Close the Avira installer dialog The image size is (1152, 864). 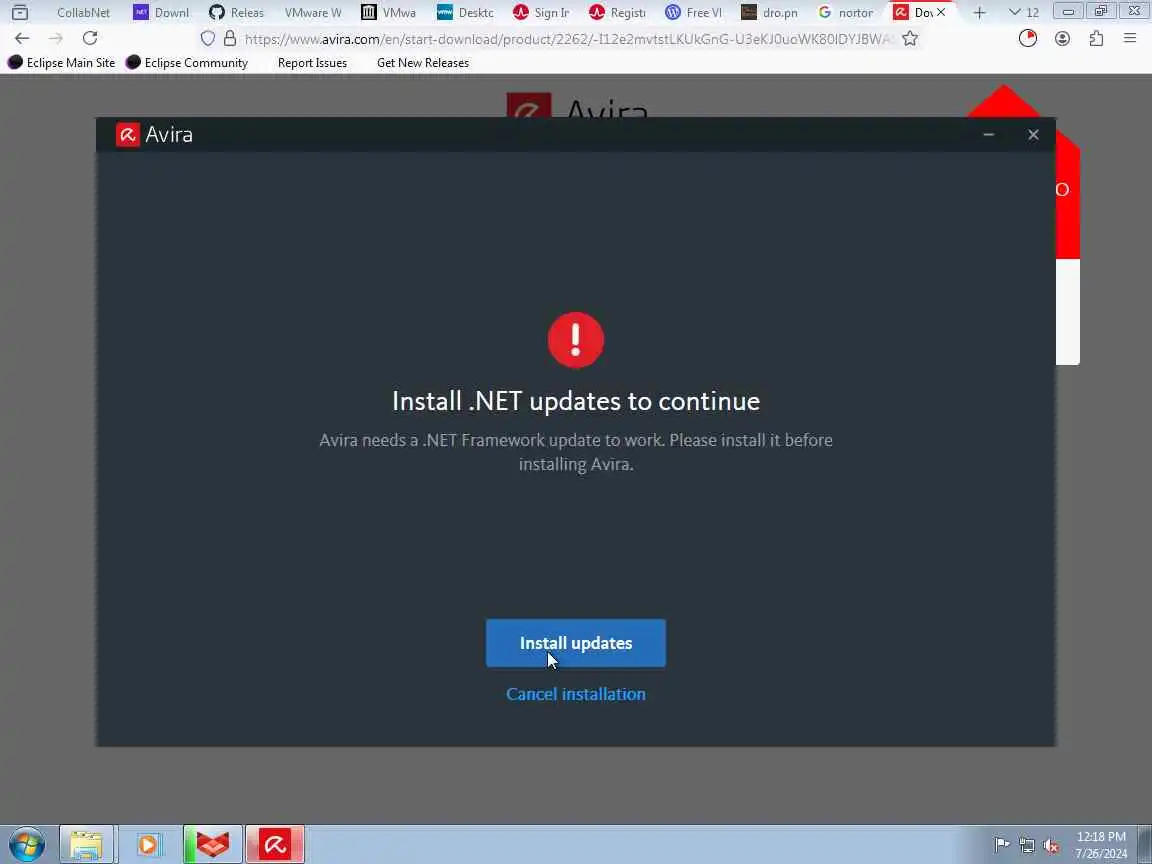pyautogui.click(x=1033, y=134)
